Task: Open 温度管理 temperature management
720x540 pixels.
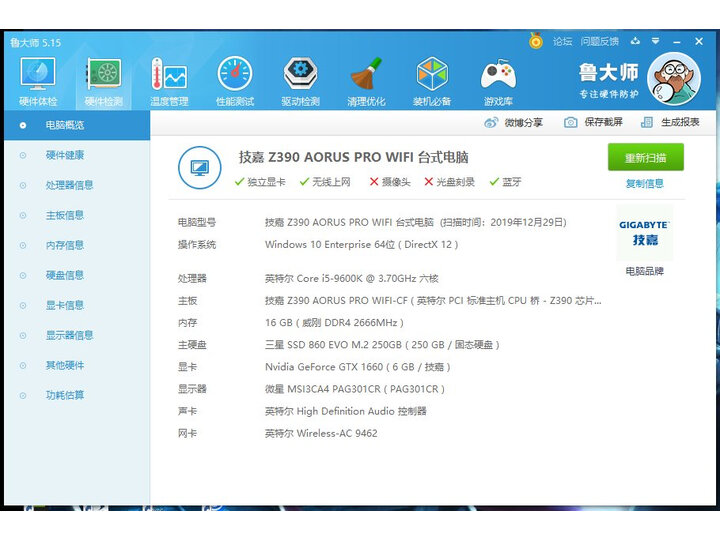Action: click(x=169, y=81)
